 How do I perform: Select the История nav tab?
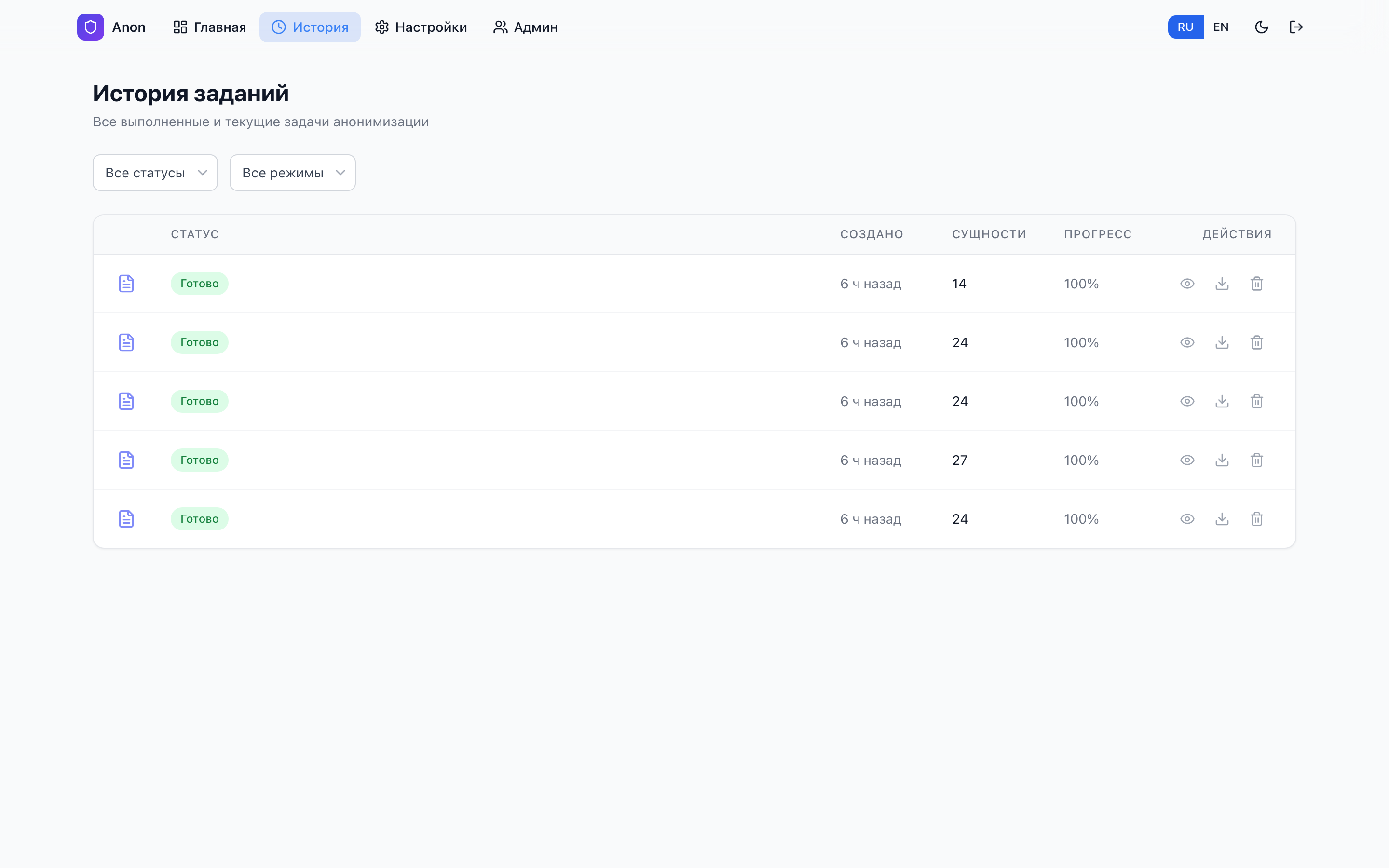pyautogui.click(x=310, y=27)
